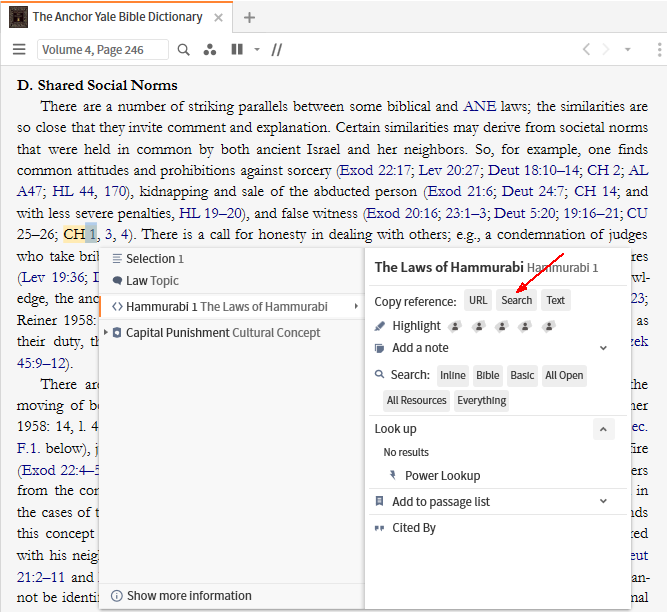Viewport: 667px width, 612px height.
Task: Copy reference as Search
Action: pos(516,300)
